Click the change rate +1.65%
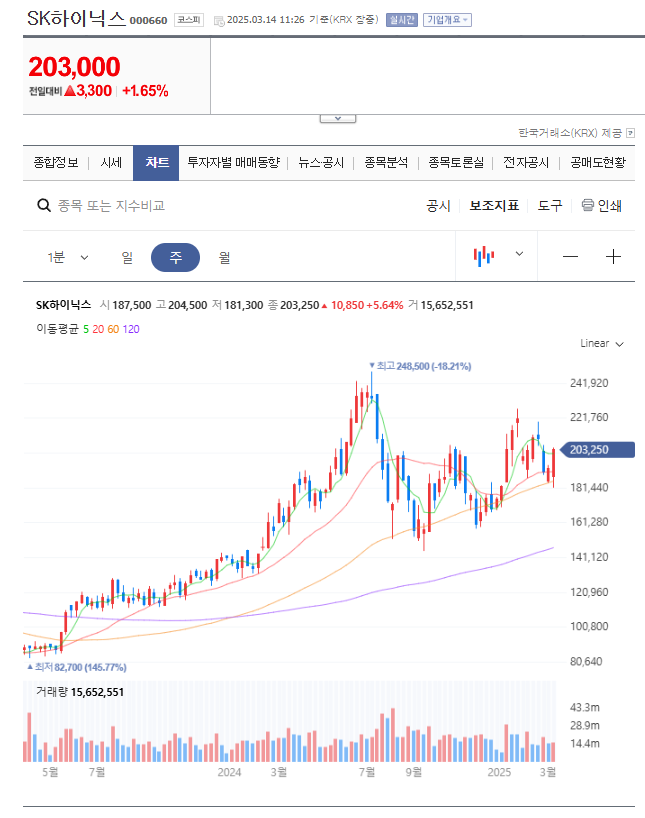Screen dimensions: 645x818 [145, 91]
